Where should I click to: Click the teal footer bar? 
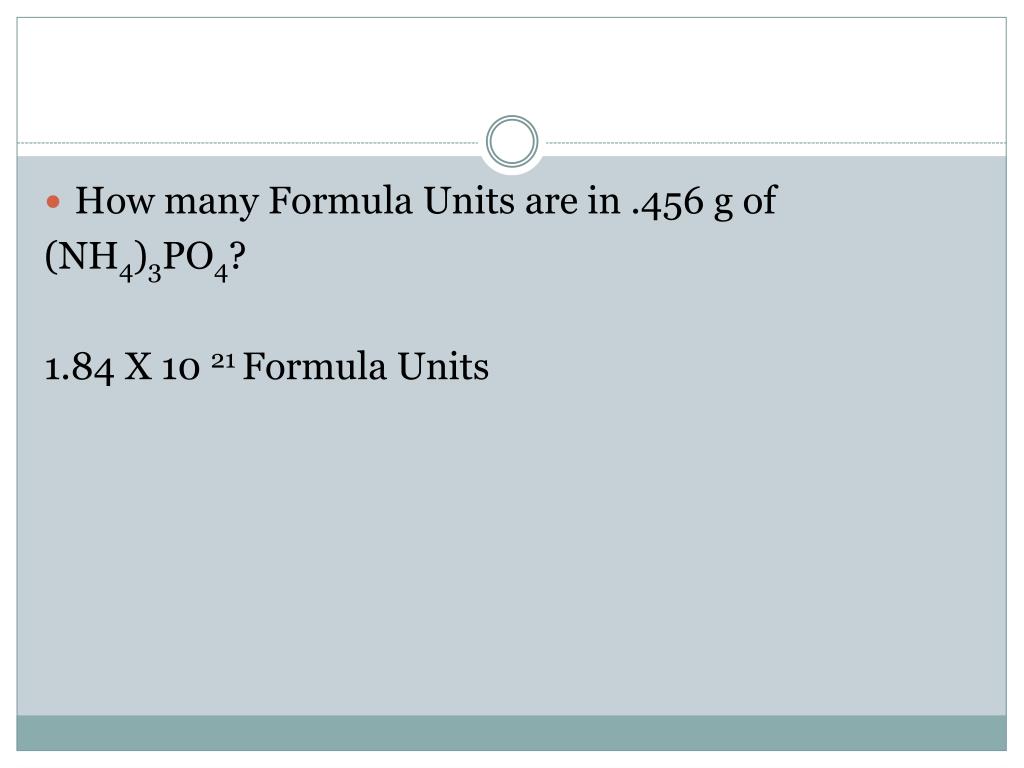[512, 733]
